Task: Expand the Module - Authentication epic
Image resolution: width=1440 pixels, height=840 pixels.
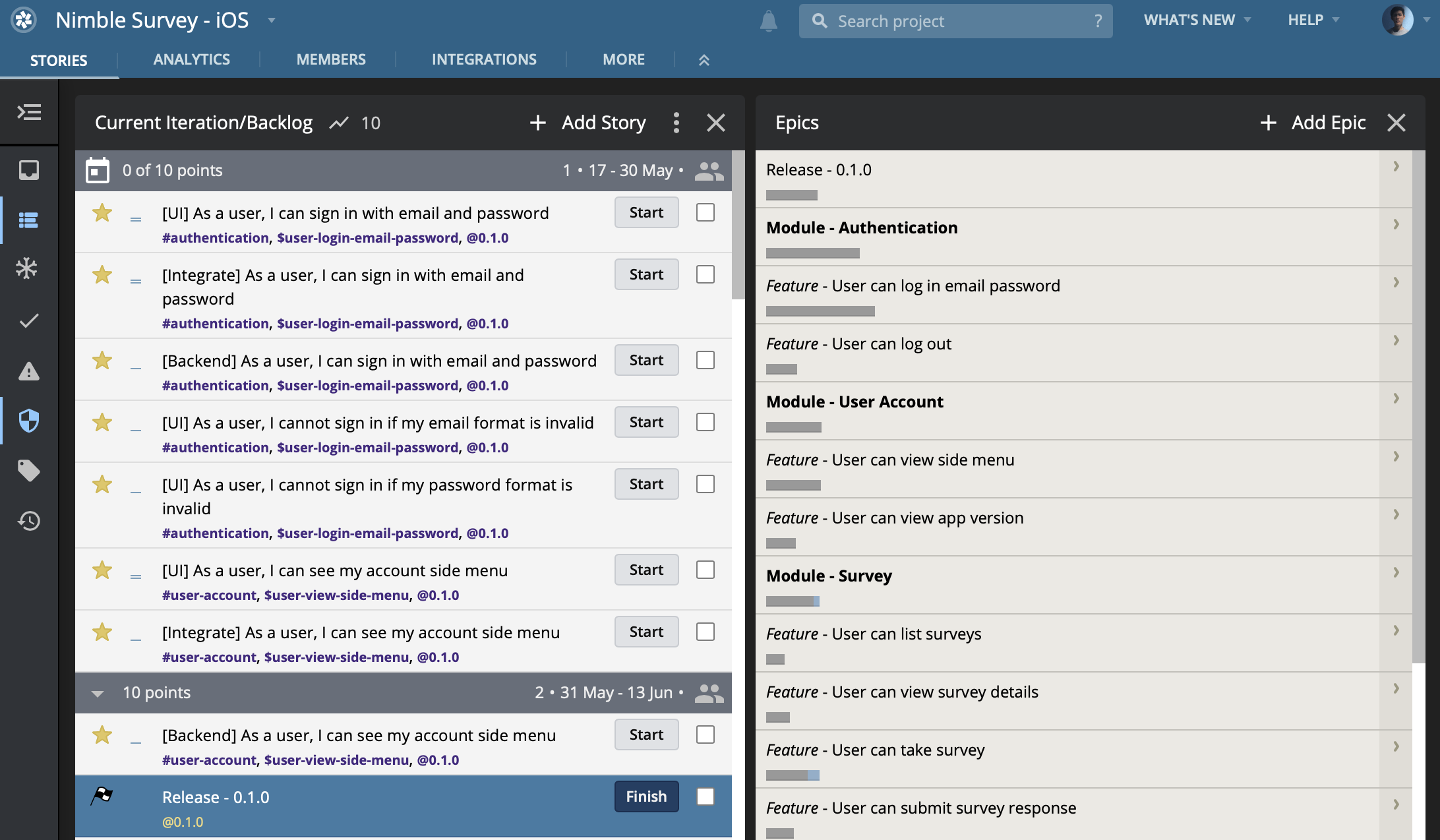Action: click(1396, 225)
